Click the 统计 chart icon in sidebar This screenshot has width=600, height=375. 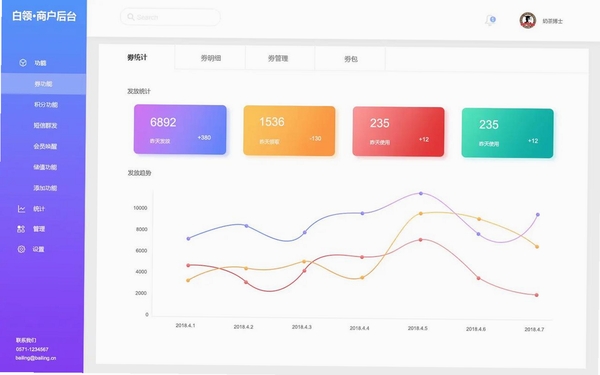pos(21,209)
